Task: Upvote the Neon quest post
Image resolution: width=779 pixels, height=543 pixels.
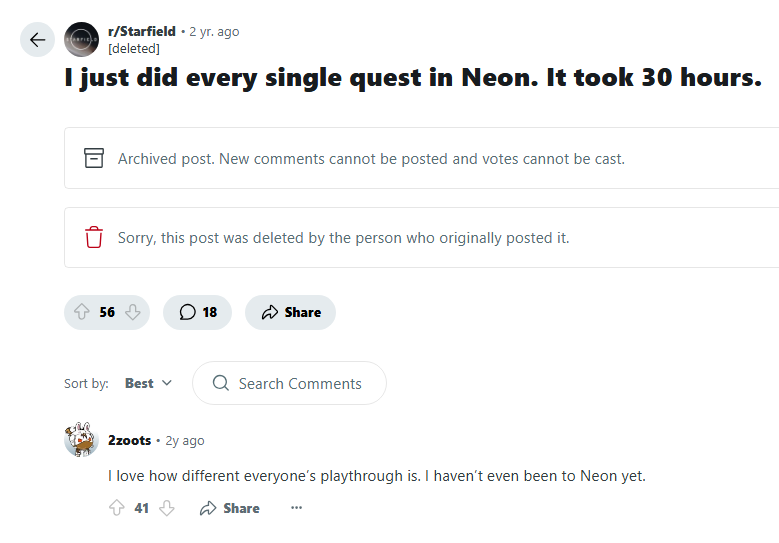Action: pos(83,312)
